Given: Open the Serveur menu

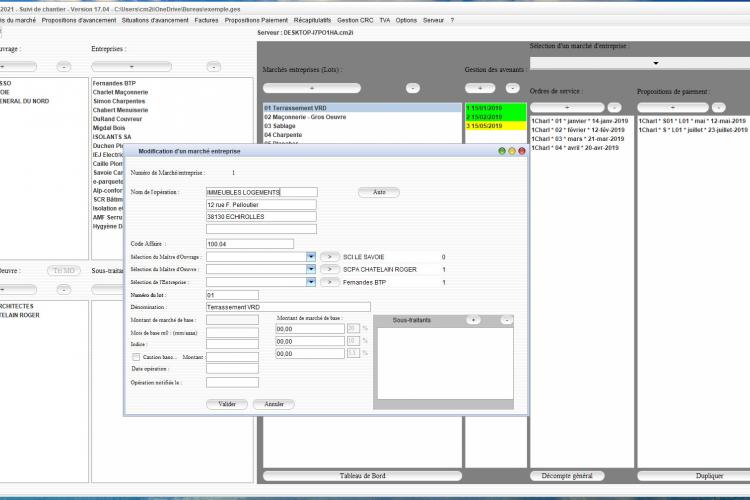Looking at the screenshot, I should 433,20.
